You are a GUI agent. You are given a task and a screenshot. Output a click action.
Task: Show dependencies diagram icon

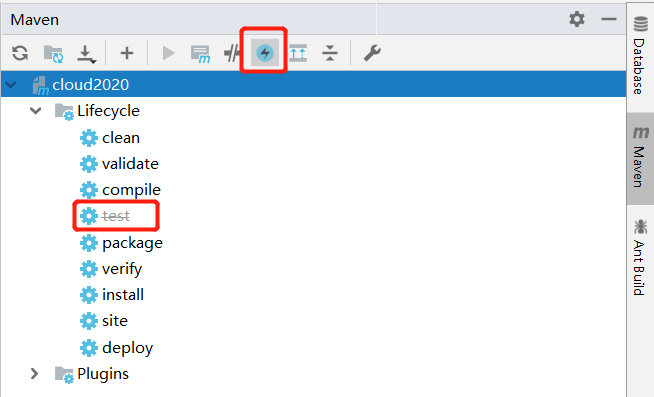(298, 53)
